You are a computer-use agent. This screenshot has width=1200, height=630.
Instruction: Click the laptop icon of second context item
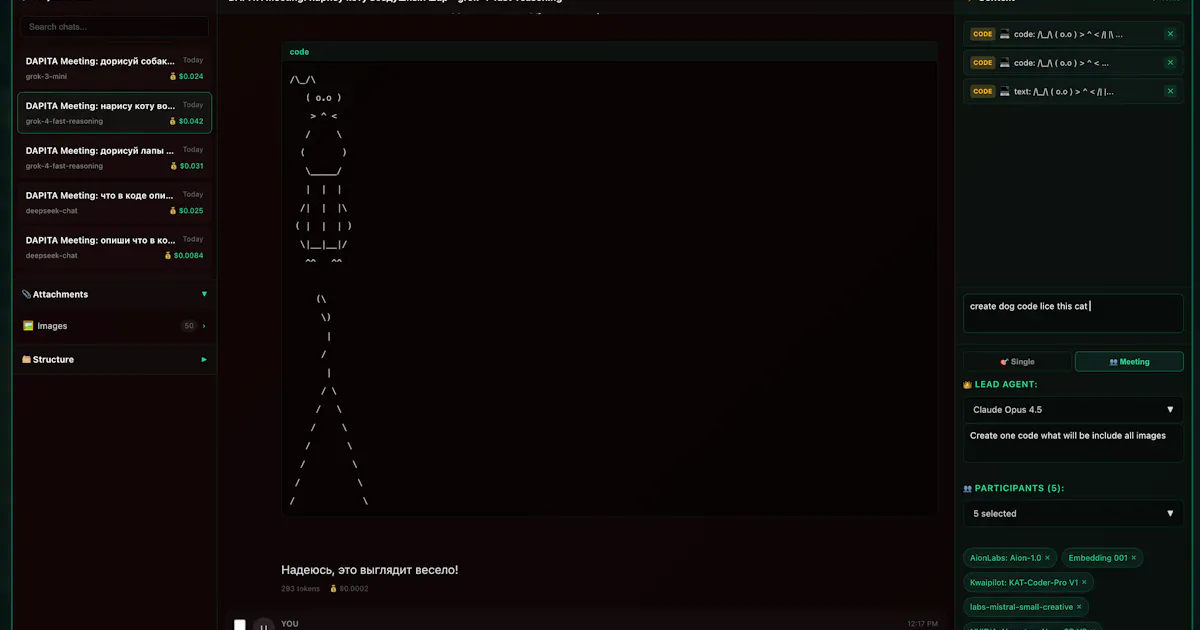click(1004, 62)
